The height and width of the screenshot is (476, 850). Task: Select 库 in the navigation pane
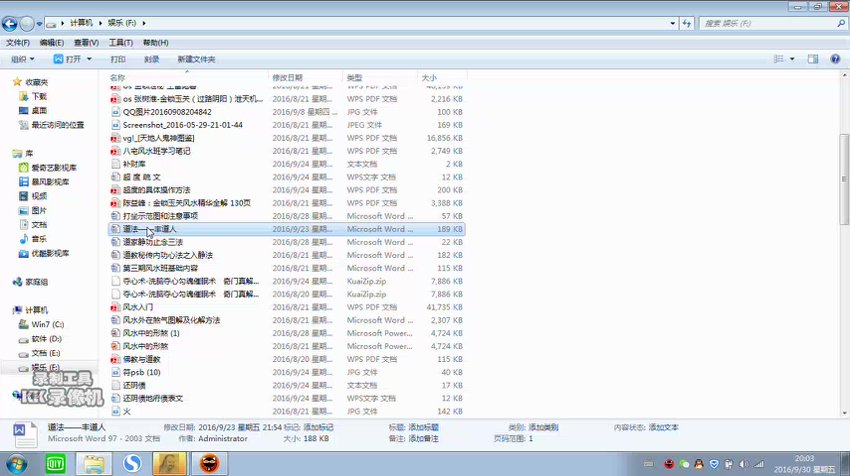click(x=29, y=153)
